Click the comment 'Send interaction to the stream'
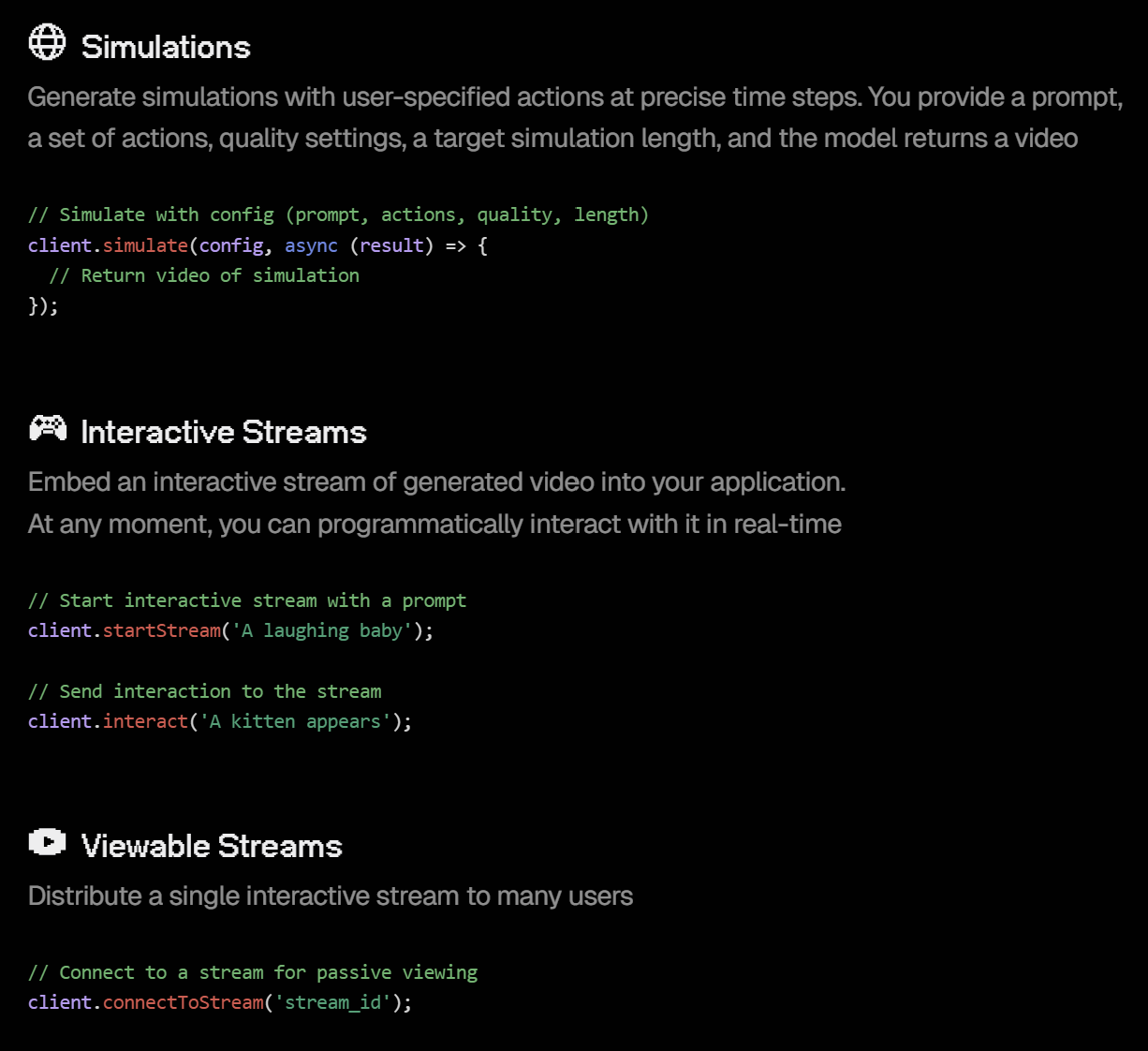This screenshot has height=1051, width=1148. point(204,691)
